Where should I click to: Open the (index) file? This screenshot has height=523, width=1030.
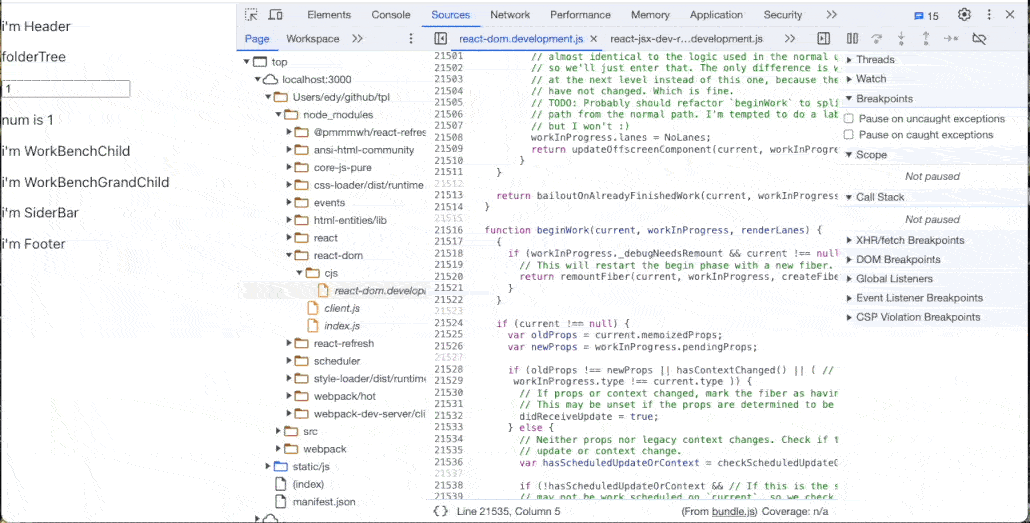308,484
